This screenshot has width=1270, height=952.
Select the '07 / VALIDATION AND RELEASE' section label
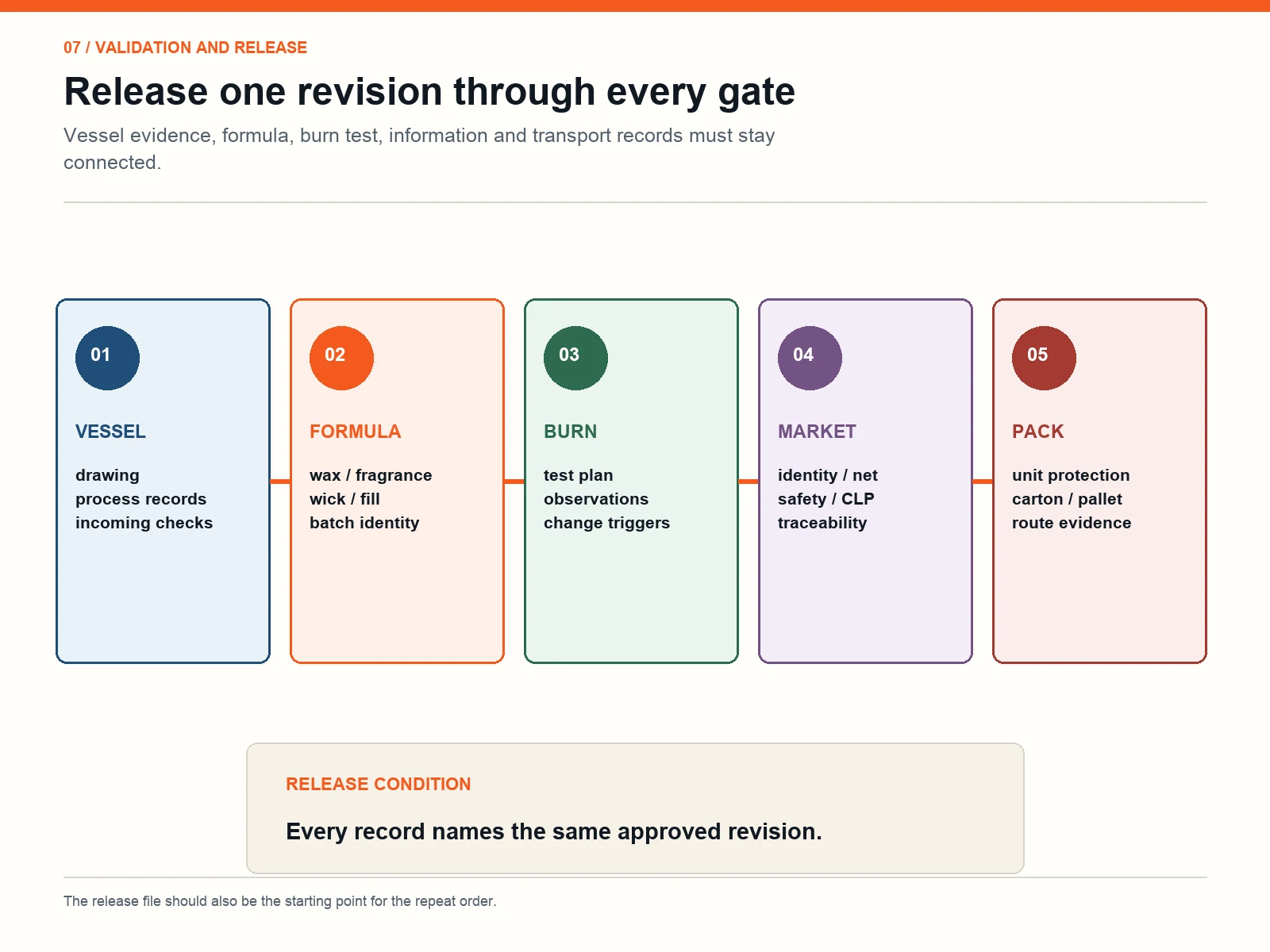185,48
